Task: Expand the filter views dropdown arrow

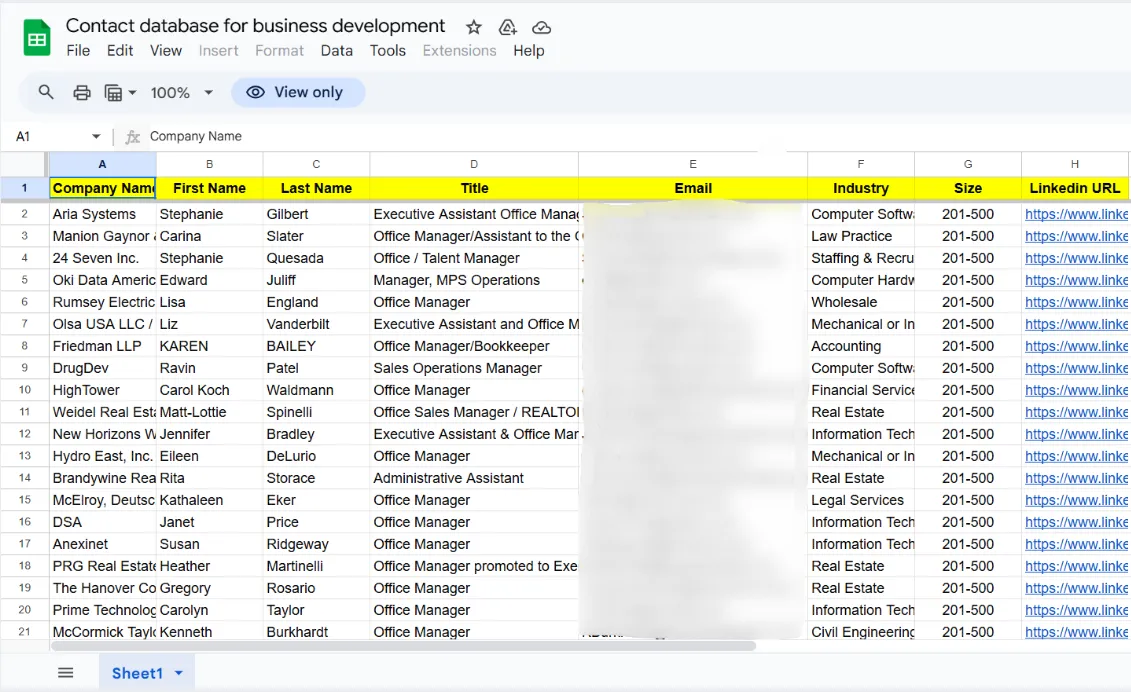Action: [x=132, y=92]
